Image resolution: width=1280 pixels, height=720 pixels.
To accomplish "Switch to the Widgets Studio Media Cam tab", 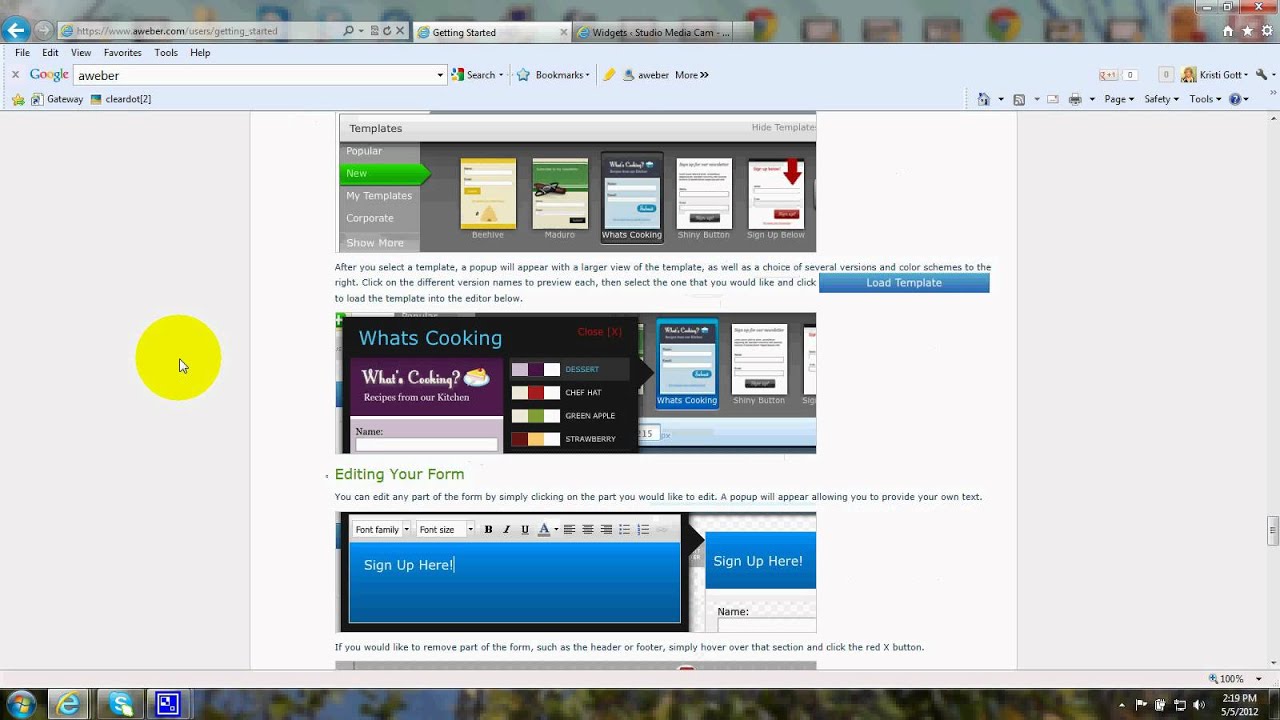I will 653,32.
